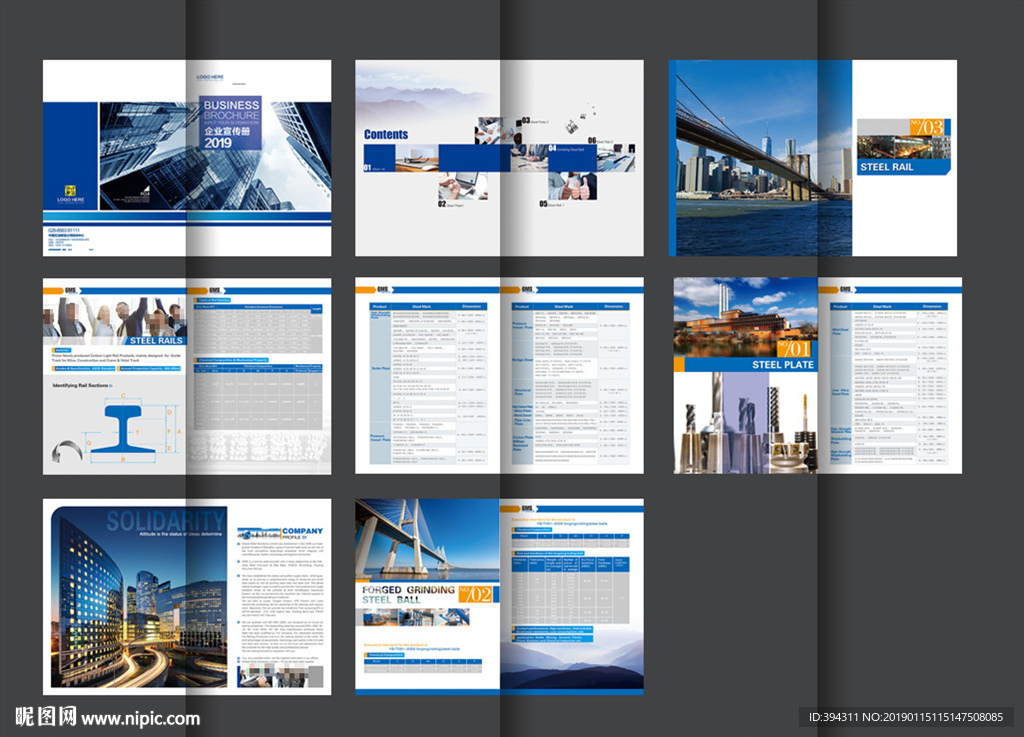Viewport: 1024px width, 737px height.
Task: Select the night city buildings photo
Action: tap(139, 596)
